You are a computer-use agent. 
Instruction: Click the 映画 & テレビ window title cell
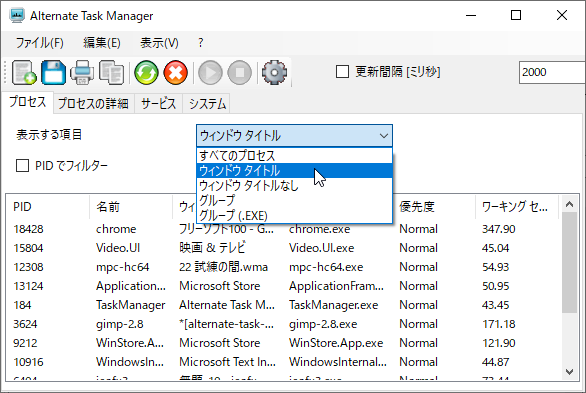pyautogui.click(x=212, y=248)
